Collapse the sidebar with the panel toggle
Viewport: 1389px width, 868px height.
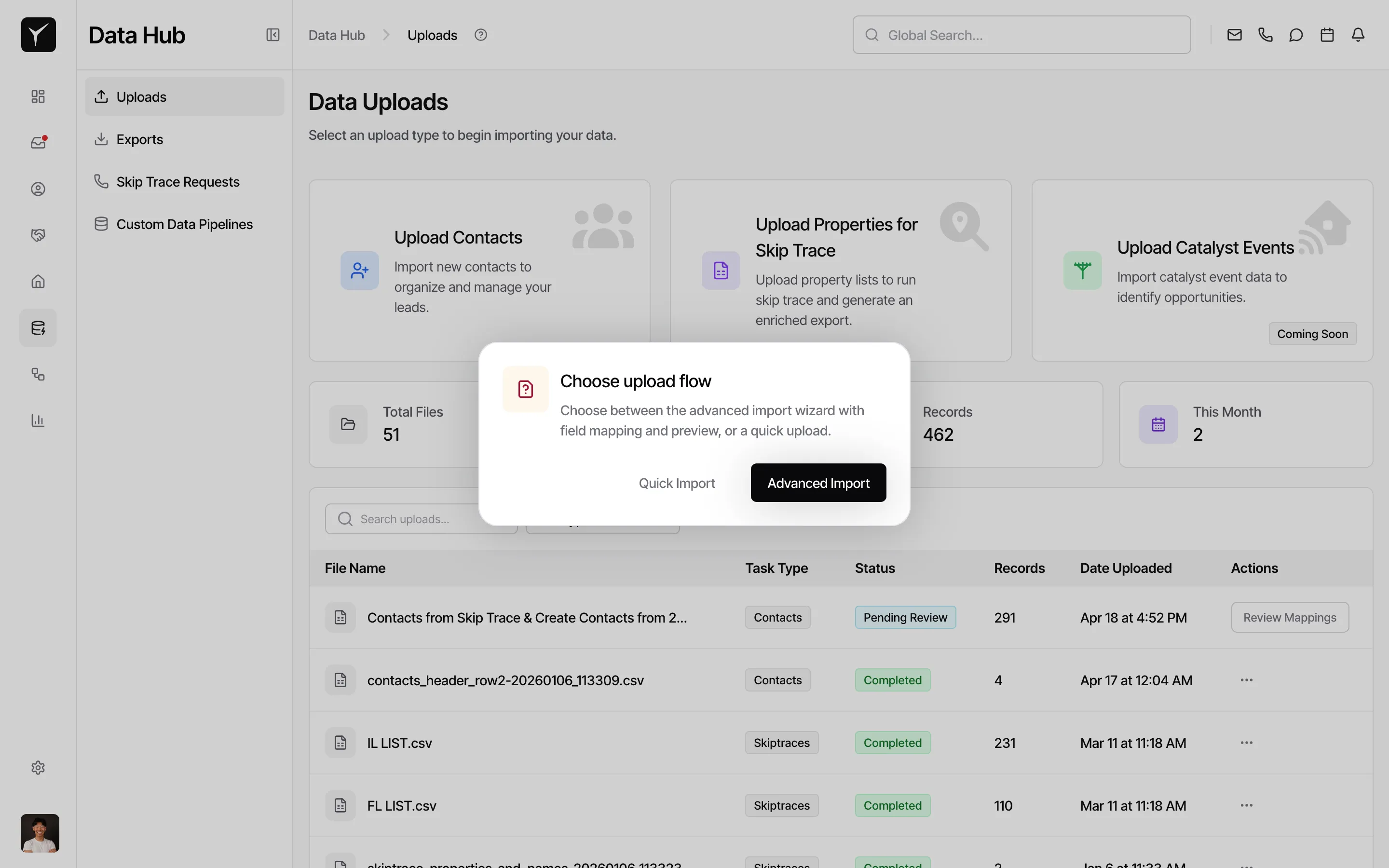(272, 34)
